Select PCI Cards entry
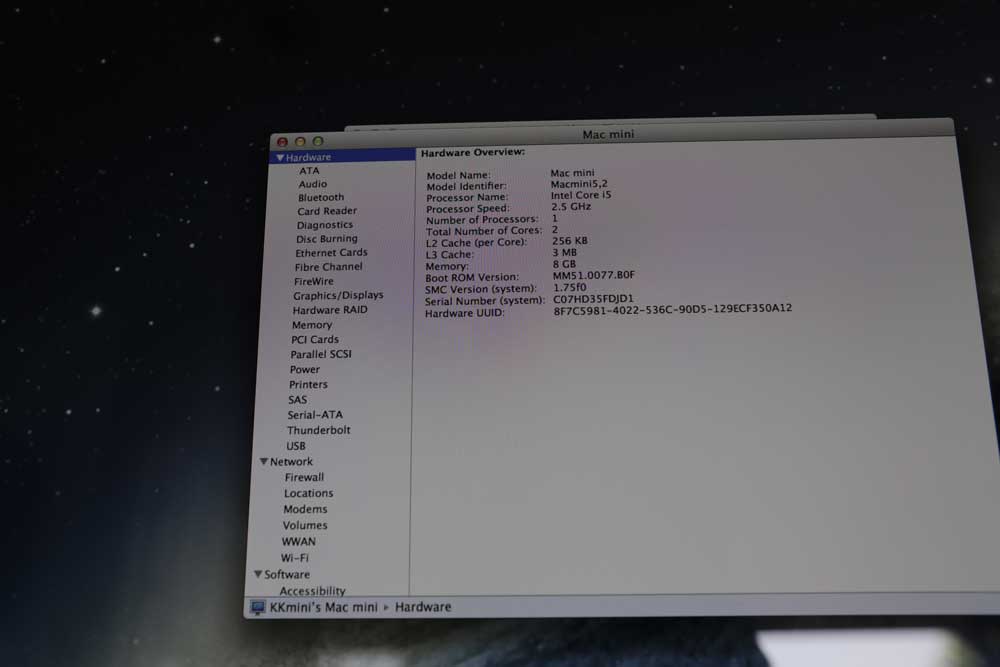The height and width of the screenshot is (667, 1000). [x=314, y=340]
